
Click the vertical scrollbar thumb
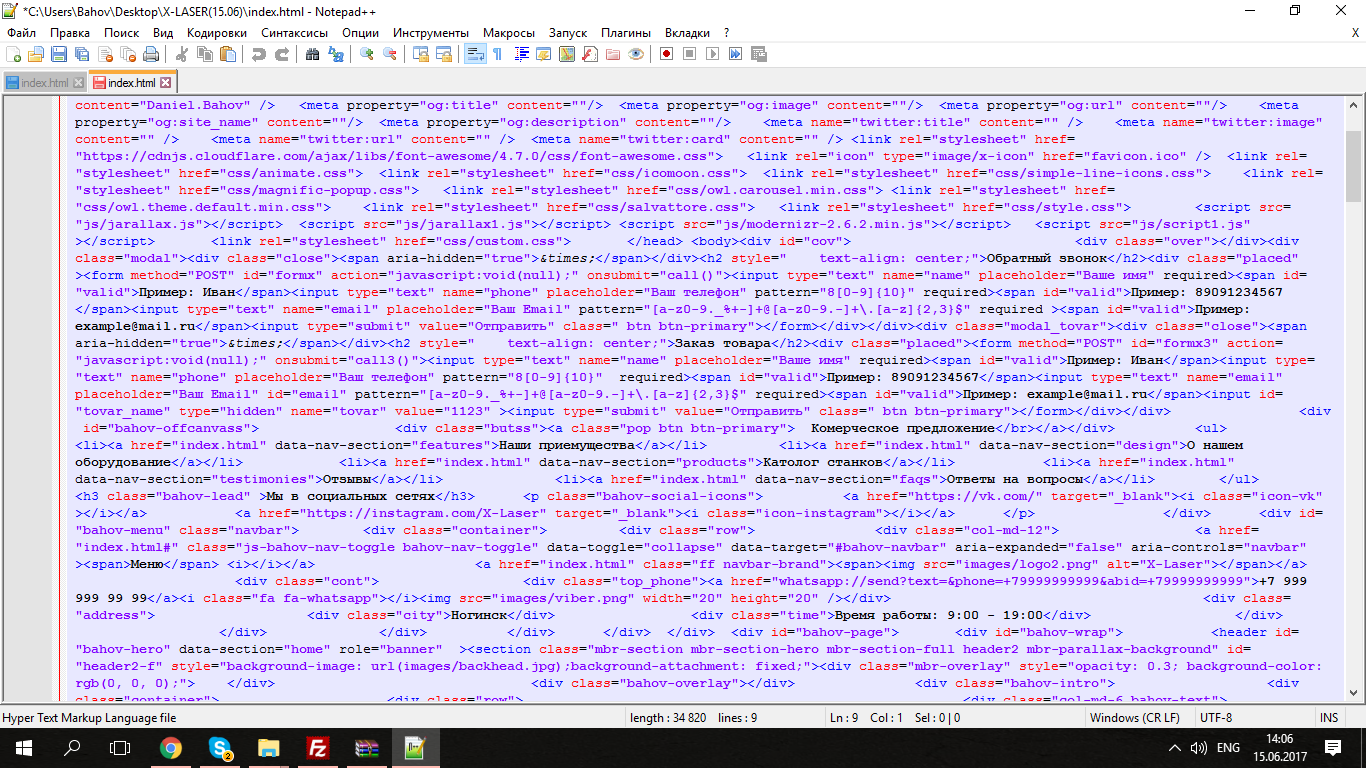1354,164
